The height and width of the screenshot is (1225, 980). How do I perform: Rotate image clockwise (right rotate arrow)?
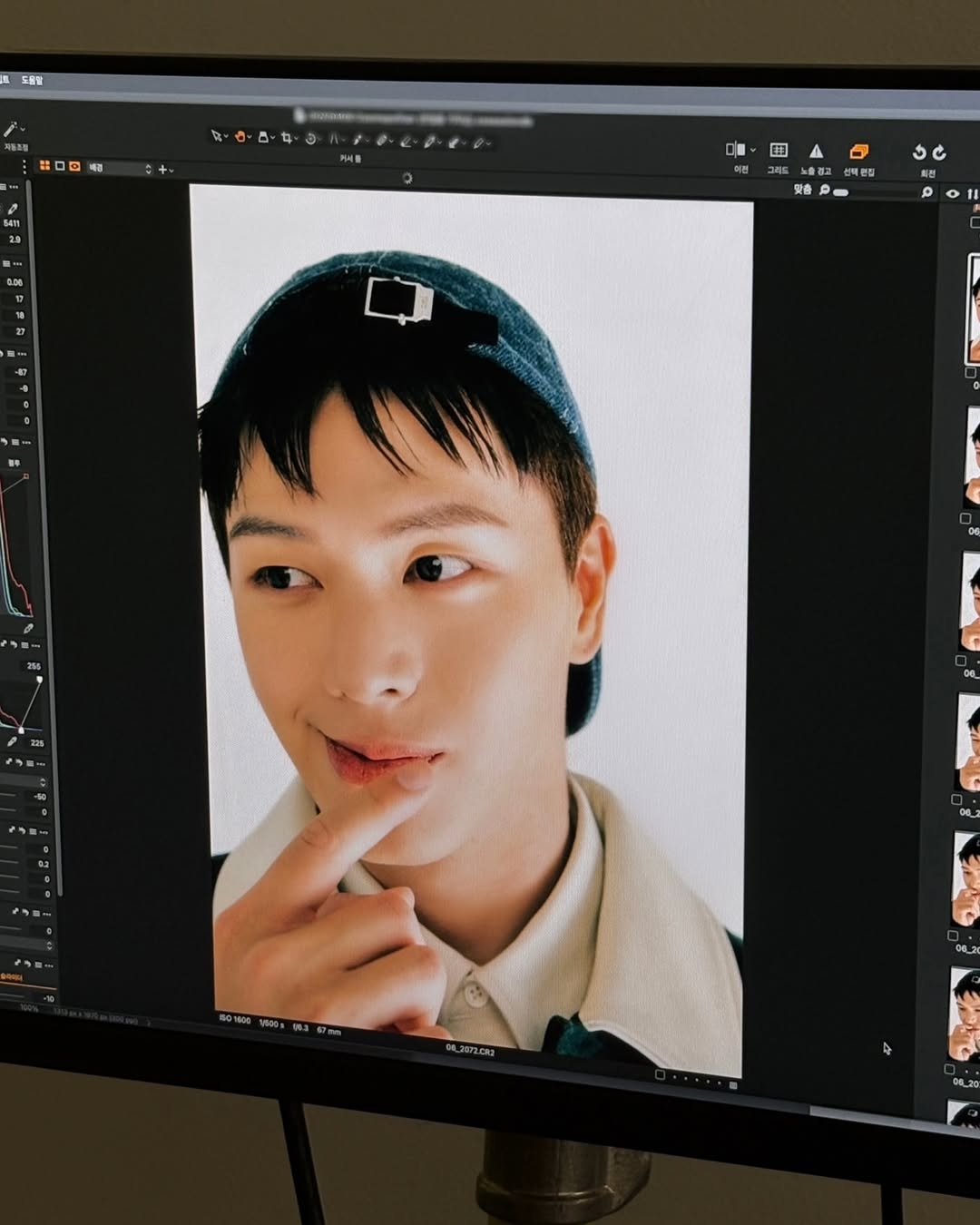(x=939, y=152)
